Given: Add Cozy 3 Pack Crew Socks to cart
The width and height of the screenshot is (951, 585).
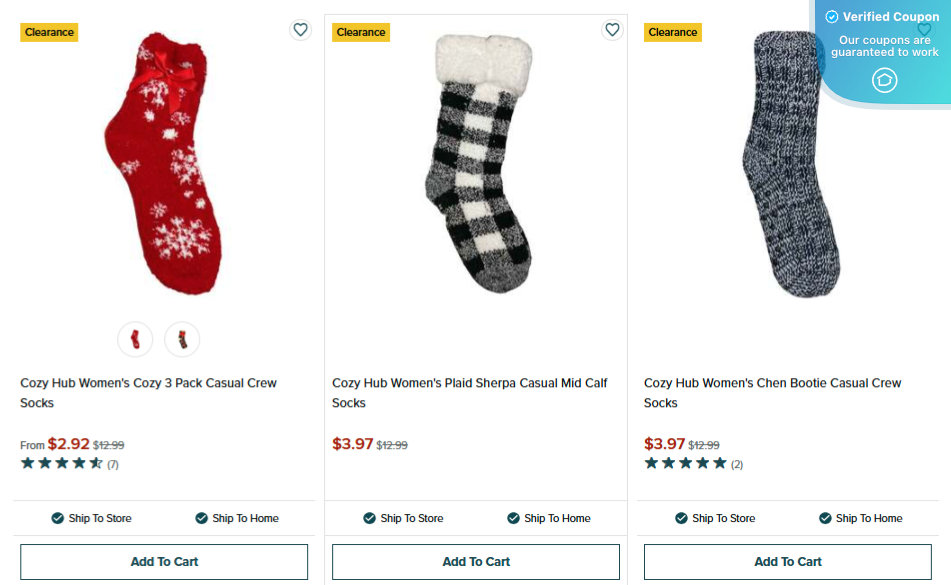Looking at the screenshot, I should tap(164, 562).
